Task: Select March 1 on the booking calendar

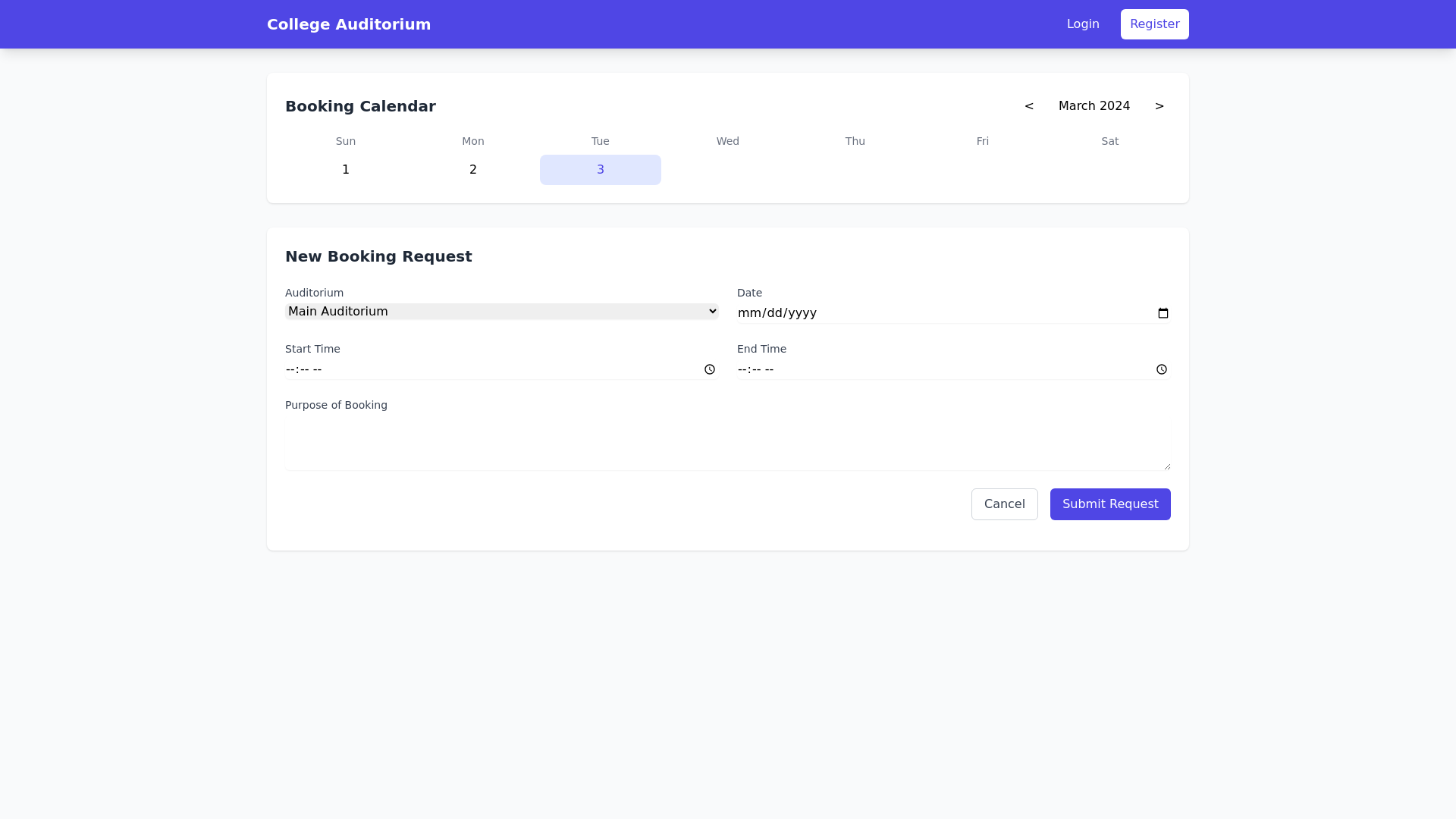Action: click(346, 170)
